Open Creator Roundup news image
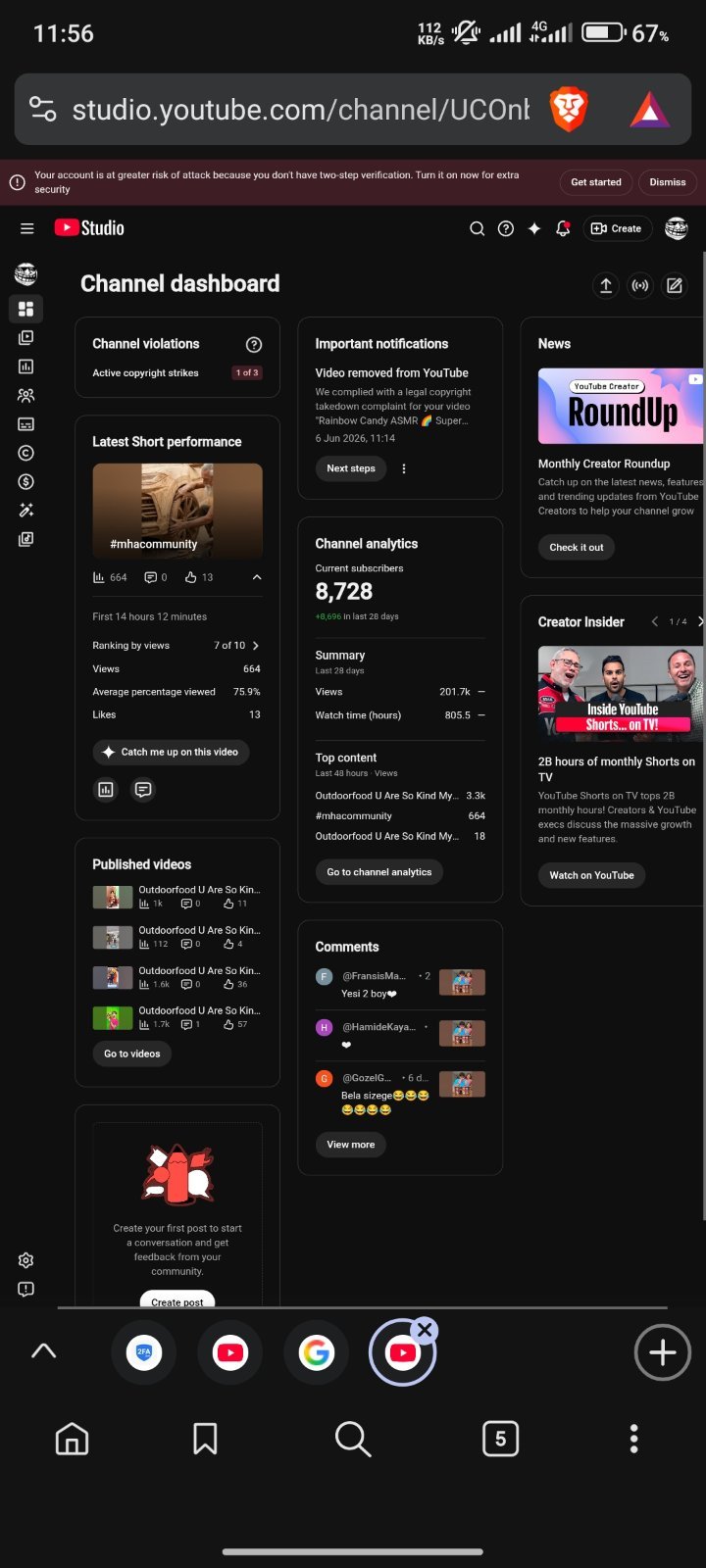This screenshot has height=1568, width=706. [622, 407]
